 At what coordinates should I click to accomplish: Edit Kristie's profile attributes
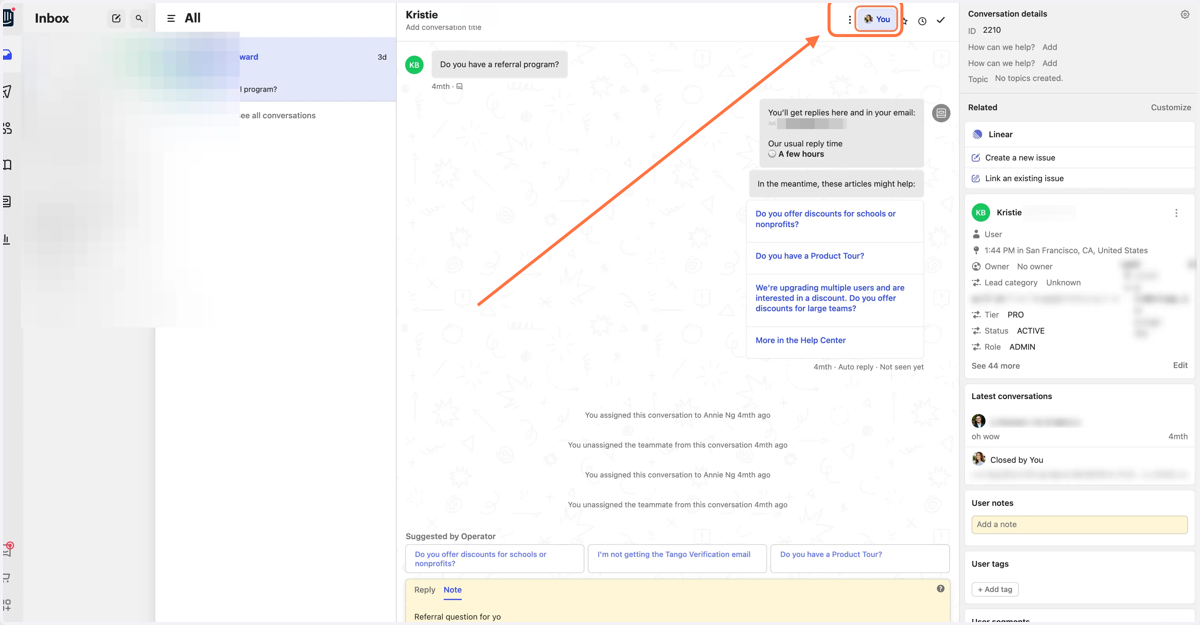click(x=1180, y=366)
